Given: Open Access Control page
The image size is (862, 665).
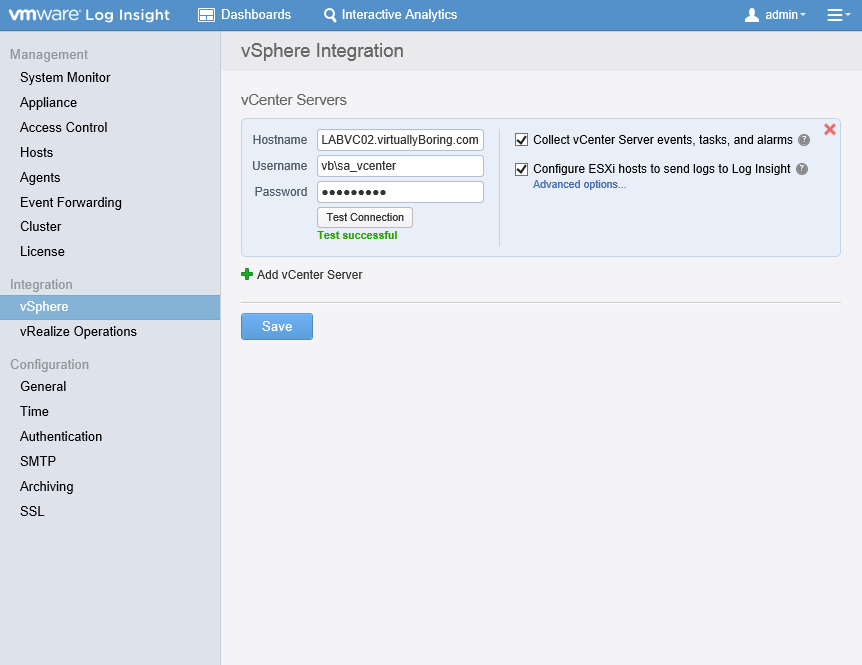Looking at the screenshot, I should coord(64,128).
